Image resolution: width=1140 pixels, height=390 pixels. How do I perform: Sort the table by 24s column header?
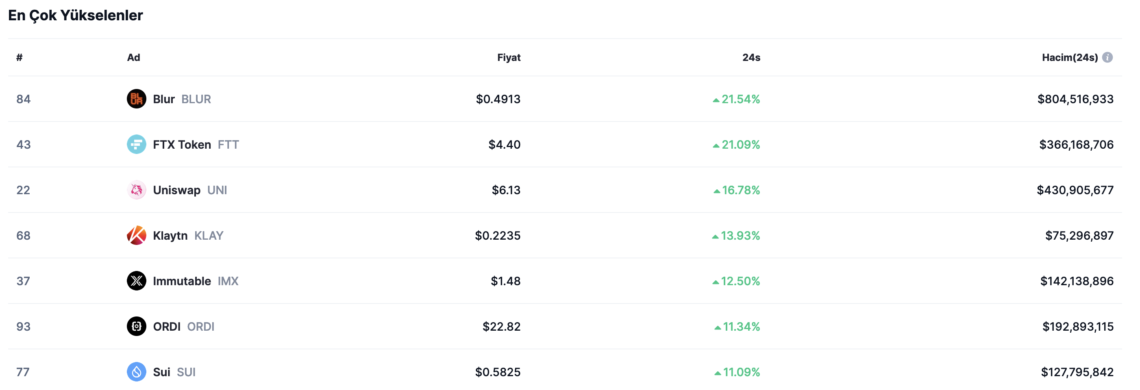tap(751, 57)
